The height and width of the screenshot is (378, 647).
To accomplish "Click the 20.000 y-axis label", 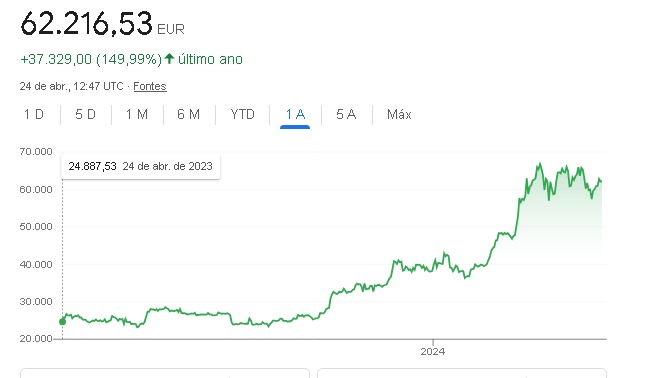I will [36, 339].
